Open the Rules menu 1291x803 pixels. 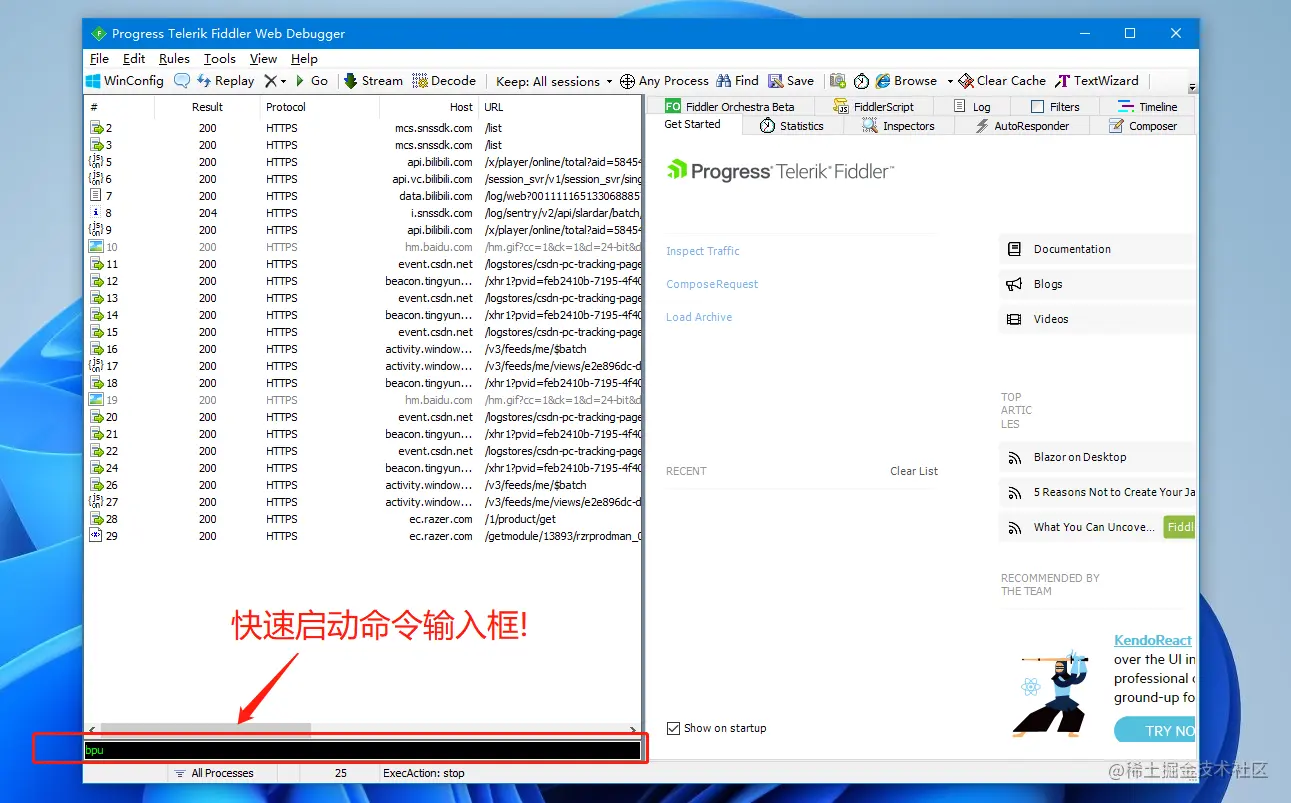pyautogui.click(x=174, y=59)
